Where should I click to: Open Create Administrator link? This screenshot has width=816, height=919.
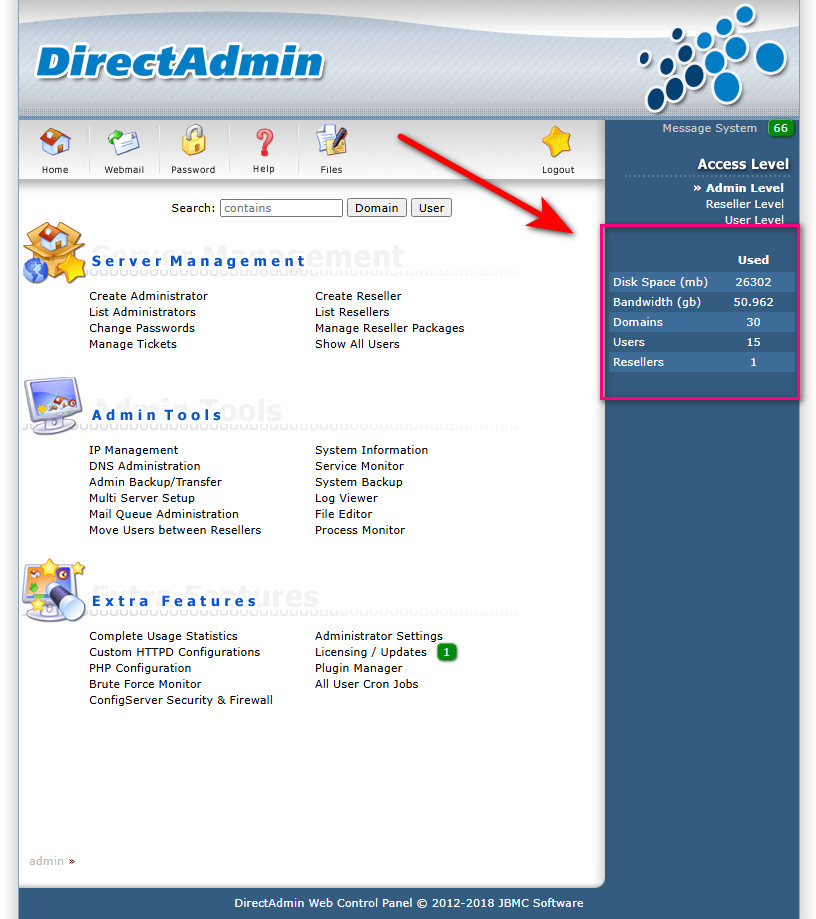(148, 296)
